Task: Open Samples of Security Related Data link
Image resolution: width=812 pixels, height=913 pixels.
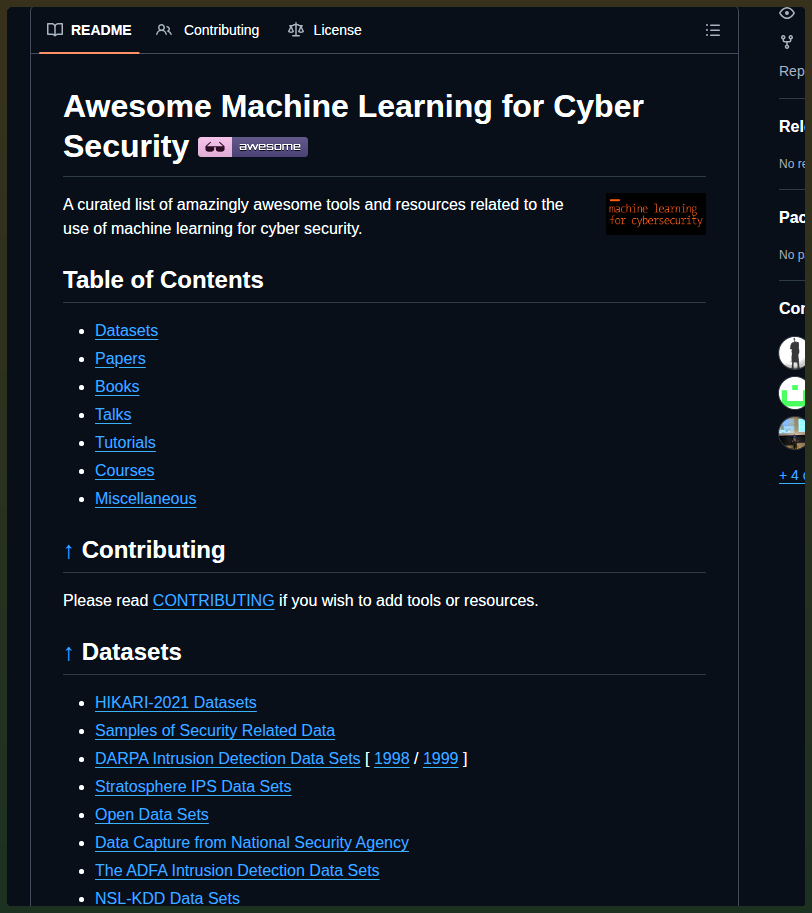Action: point(215,731)
